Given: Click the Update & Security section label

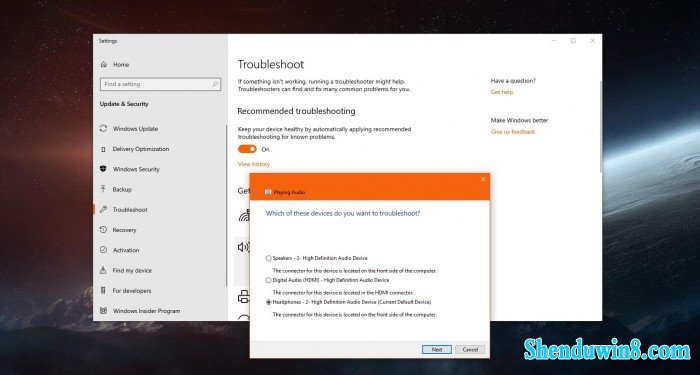Looking at the screenshot, I should [x=124, y=104].
